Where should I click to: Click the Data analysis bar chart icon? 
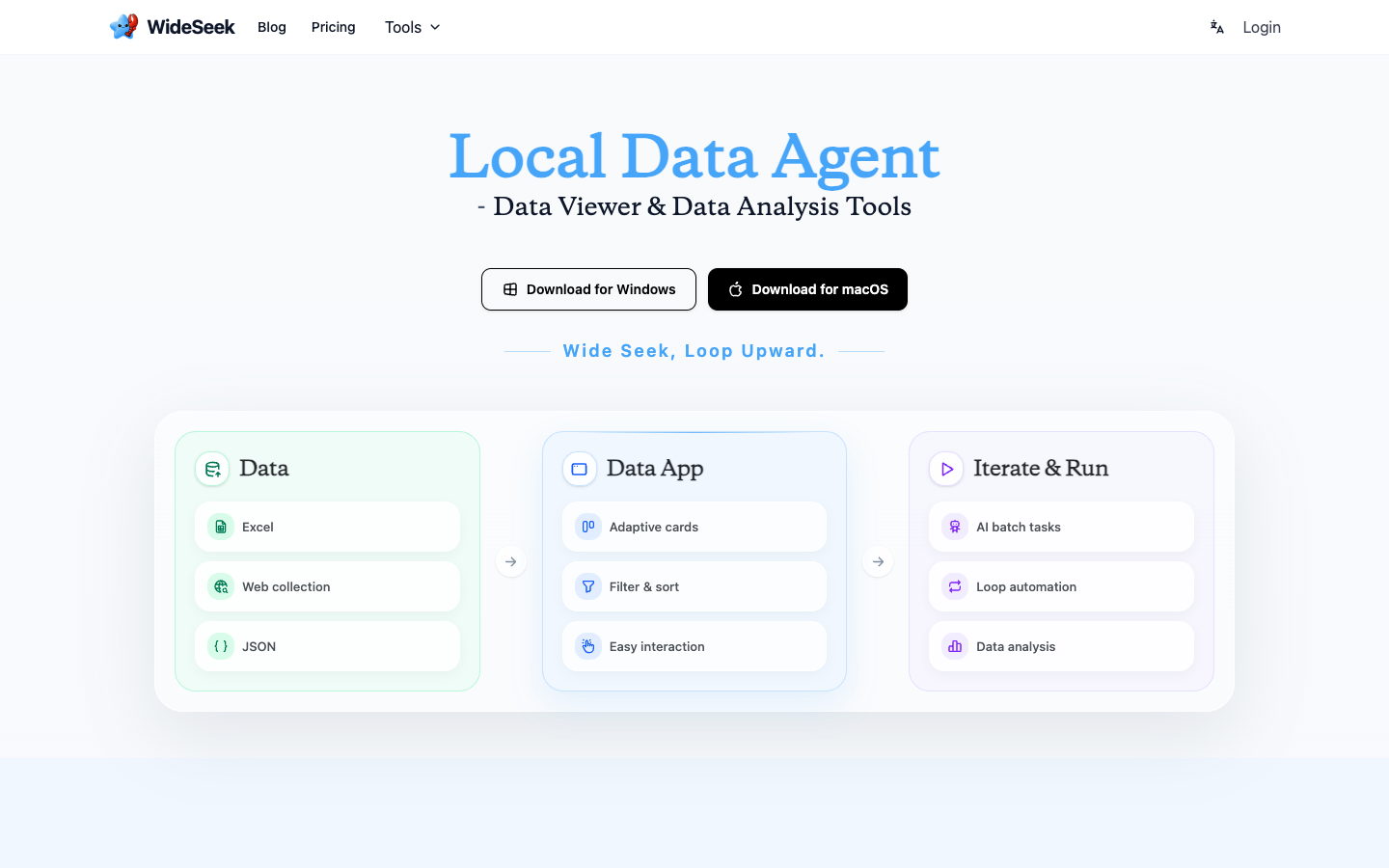pyautogui.click(x=955, y=646)
